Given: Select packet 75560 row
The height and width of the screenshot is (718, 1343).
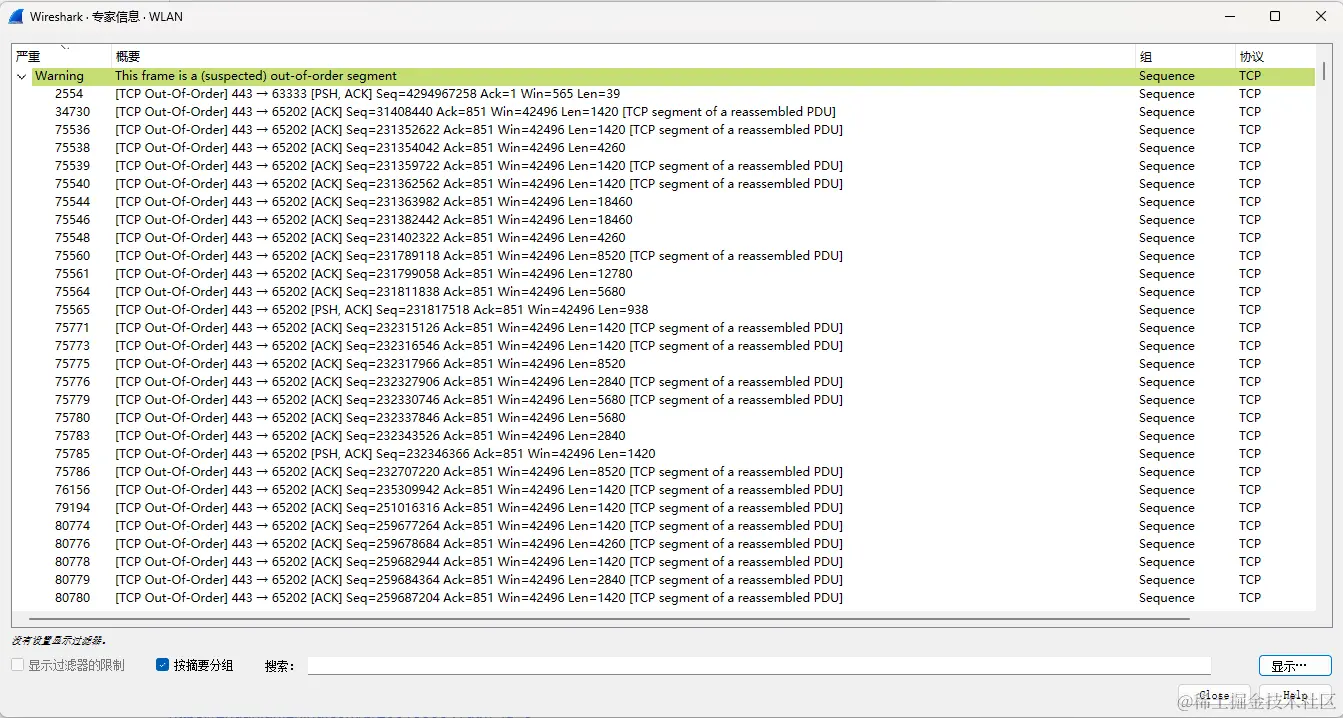Looking at the screenshot, I should click(663, 256).
